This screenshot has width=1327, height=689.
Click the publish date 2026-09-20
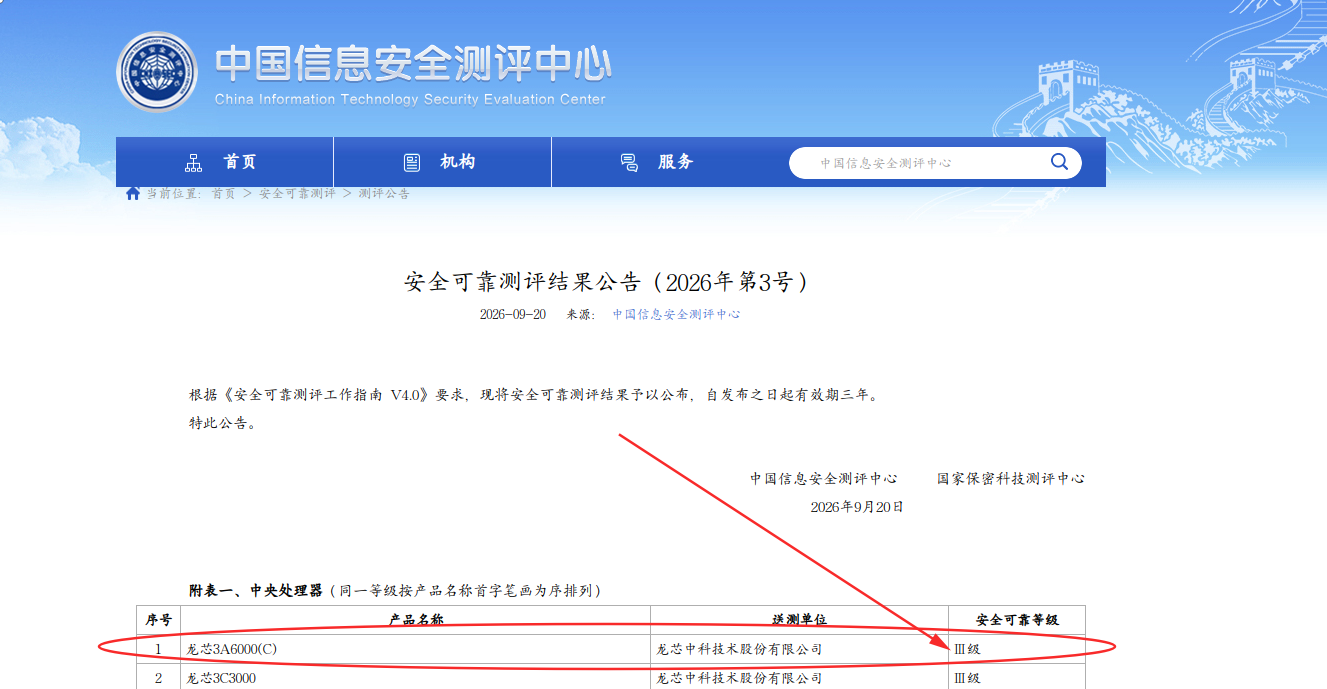click(x=513, y=314)
